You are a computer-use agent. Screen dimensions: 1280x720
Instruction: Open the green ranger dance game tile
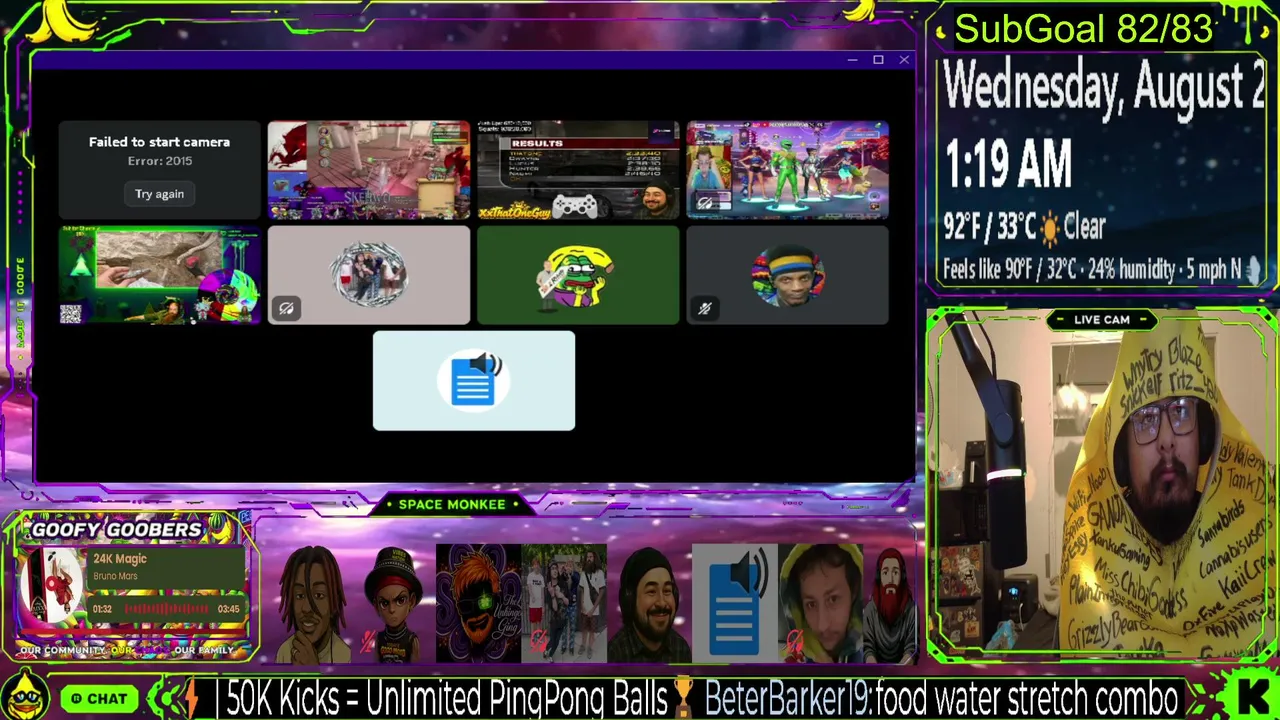pos(787,170)
